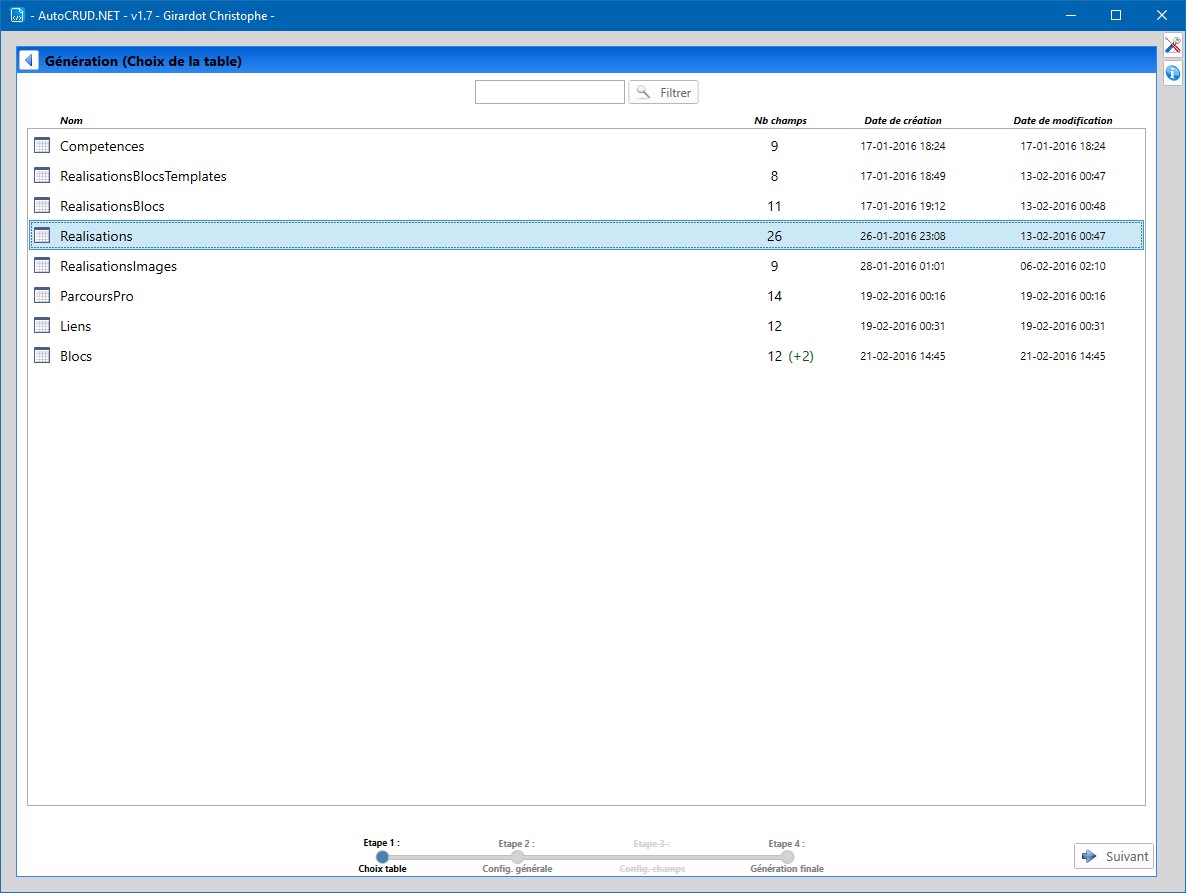The height and width of the screenshot is (893, 1186).
Task: Click the (+2) indicator in the Blocs row
Action: (x=801, y=356)
